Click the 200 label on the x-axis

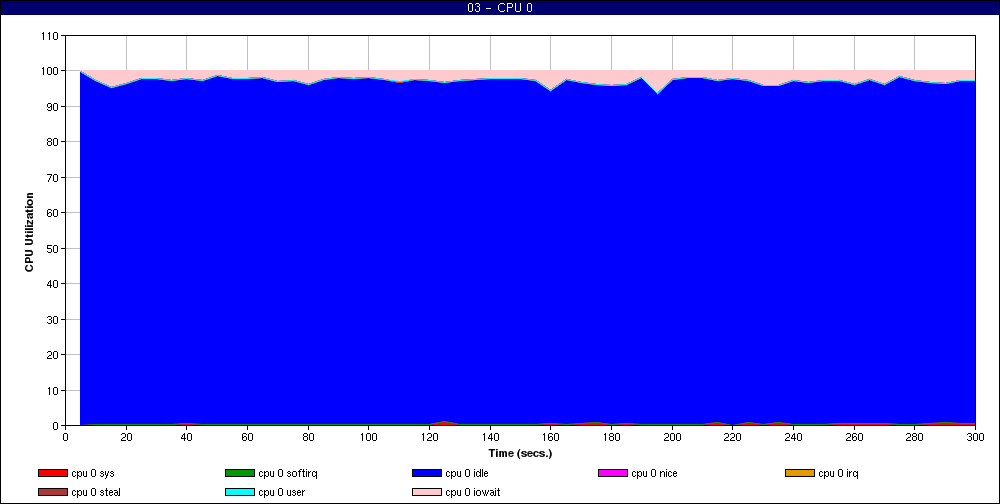pos(672,437)
